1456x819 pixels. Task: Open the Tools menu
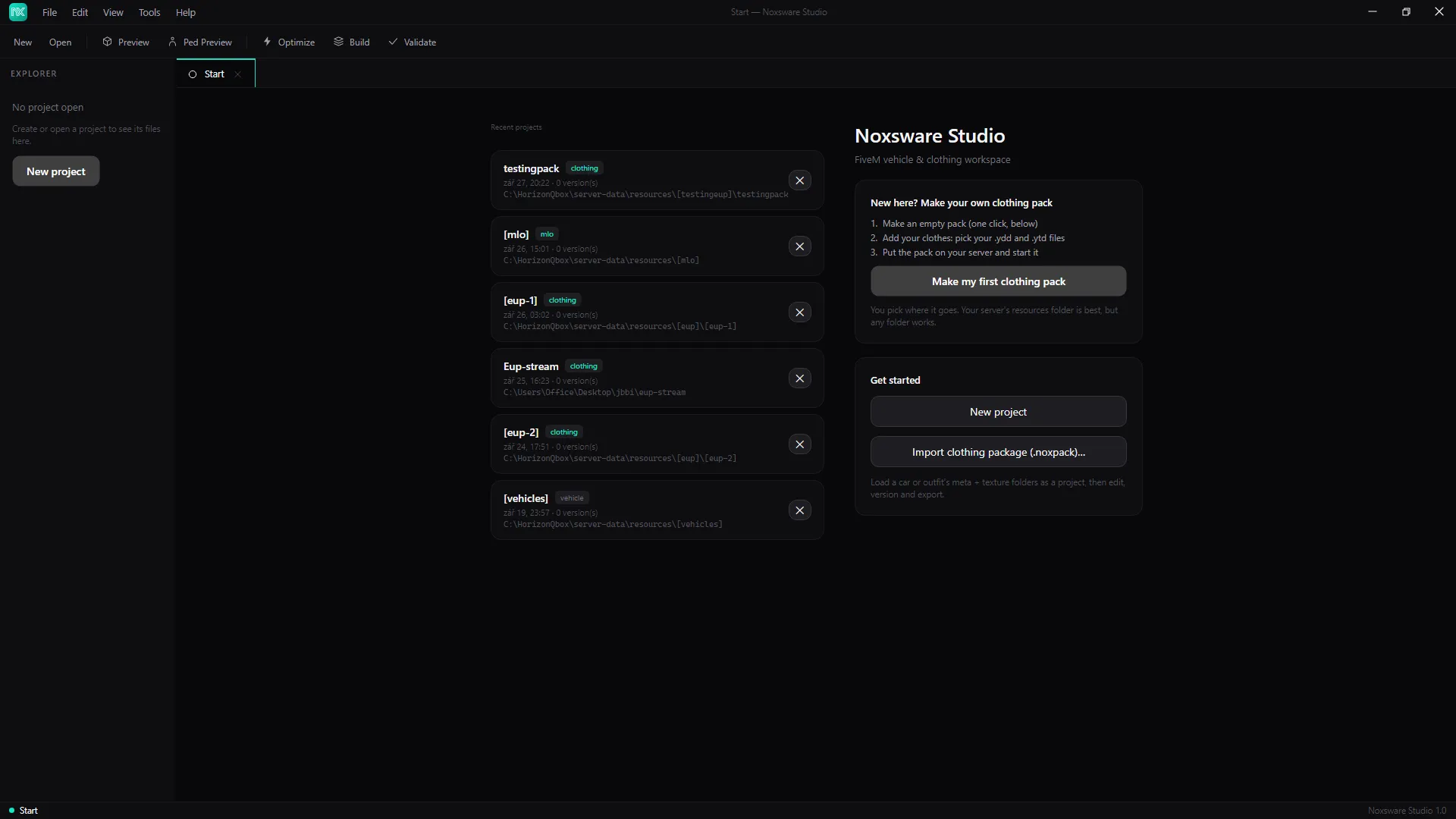[x=149, y=12]
